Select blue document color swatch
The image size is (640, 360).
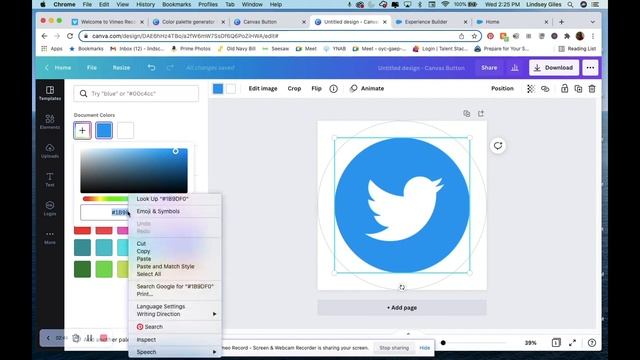(104, 131)
